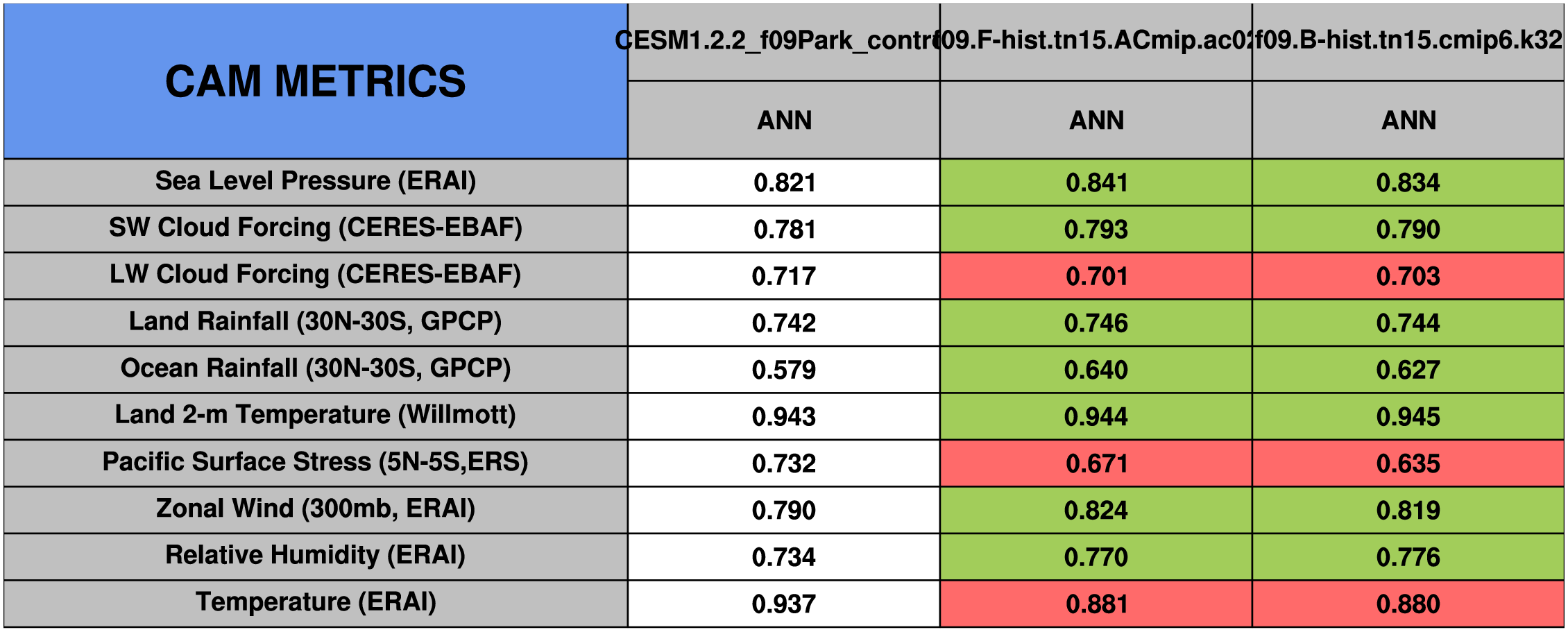
Task: Click the f09.F-hist.tn15.ACmip column header
Action: pos(1096,41)
